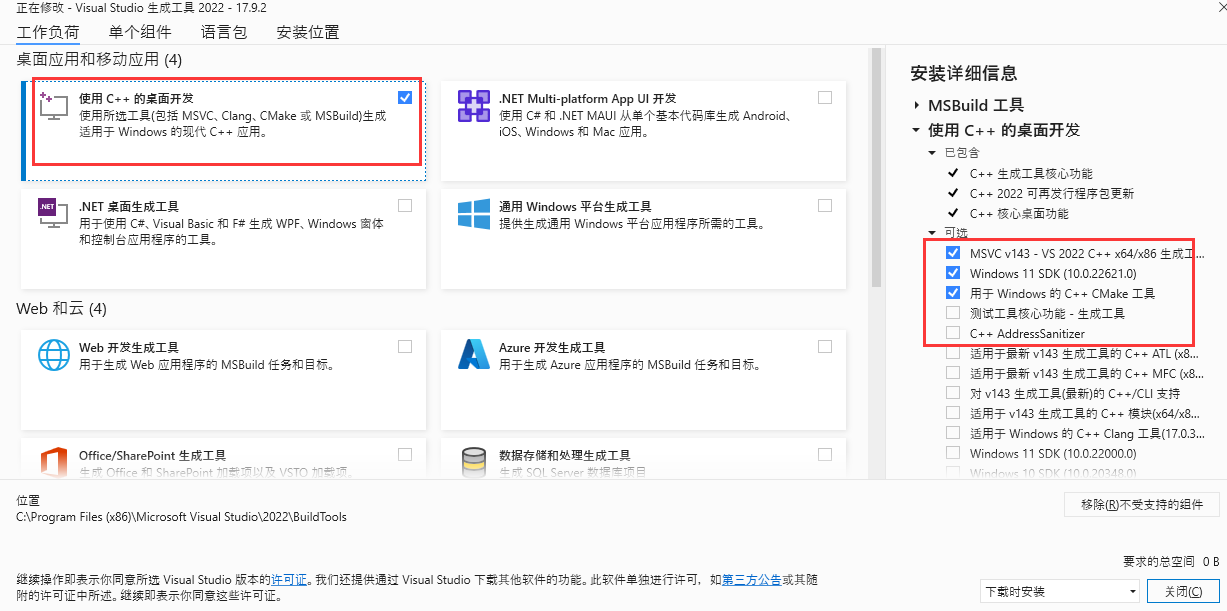Click the Universal Windows Platform build tools icon
This screenshot has width=1227, height=611.
click(473, 213)
